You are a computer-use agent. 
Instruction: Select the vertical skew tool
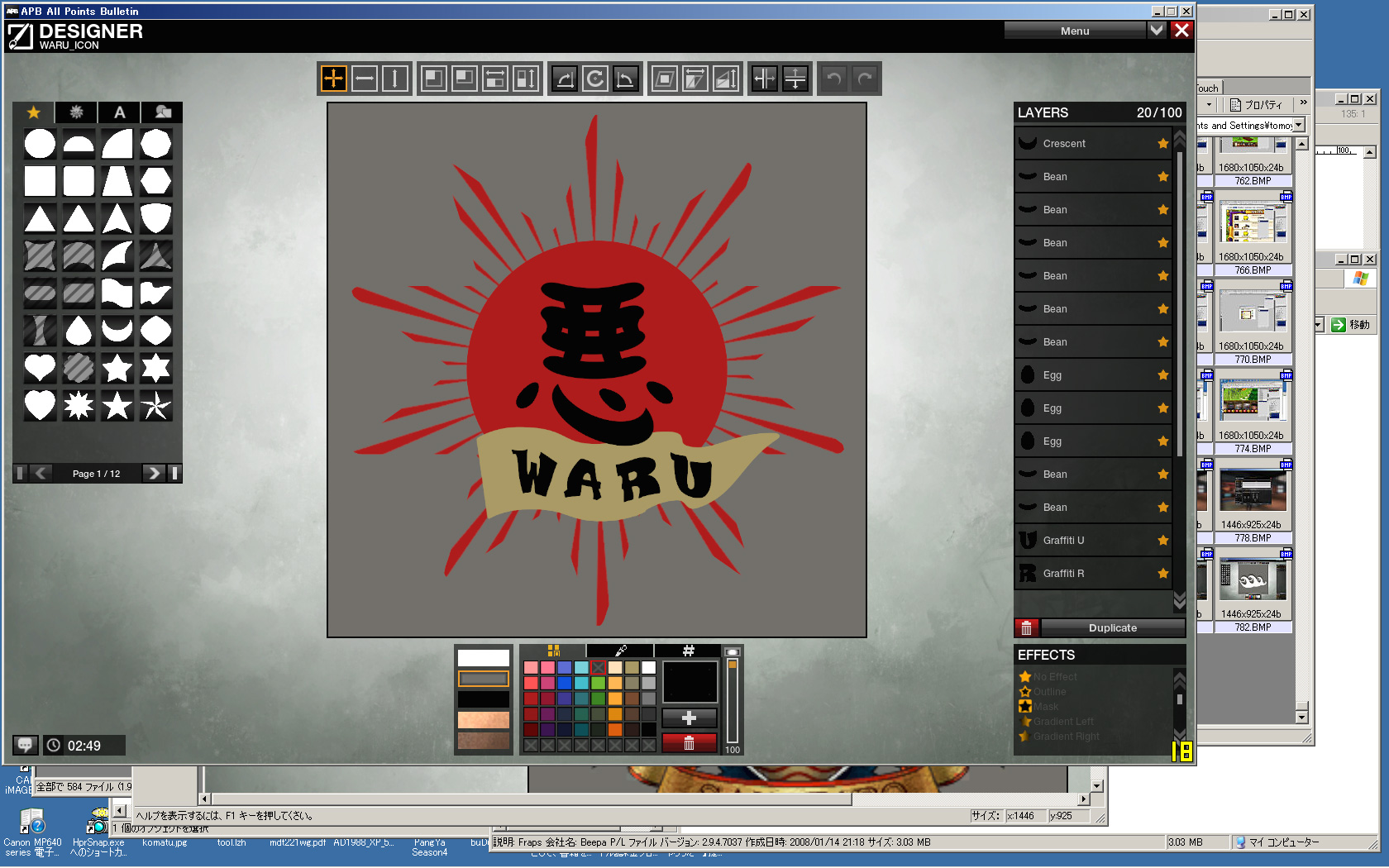pos(726,79)
